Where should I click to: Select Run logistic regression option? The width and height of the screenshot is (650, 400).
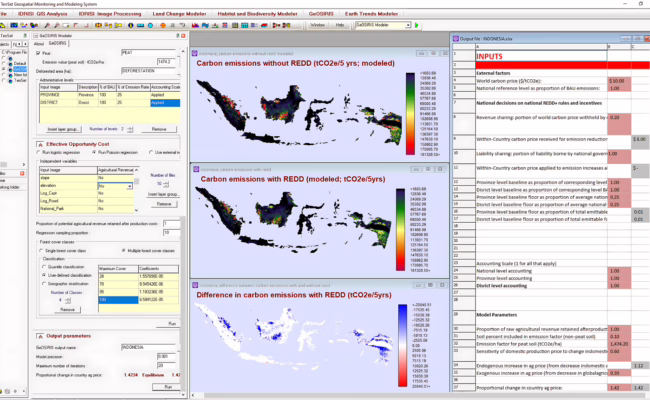39,153
